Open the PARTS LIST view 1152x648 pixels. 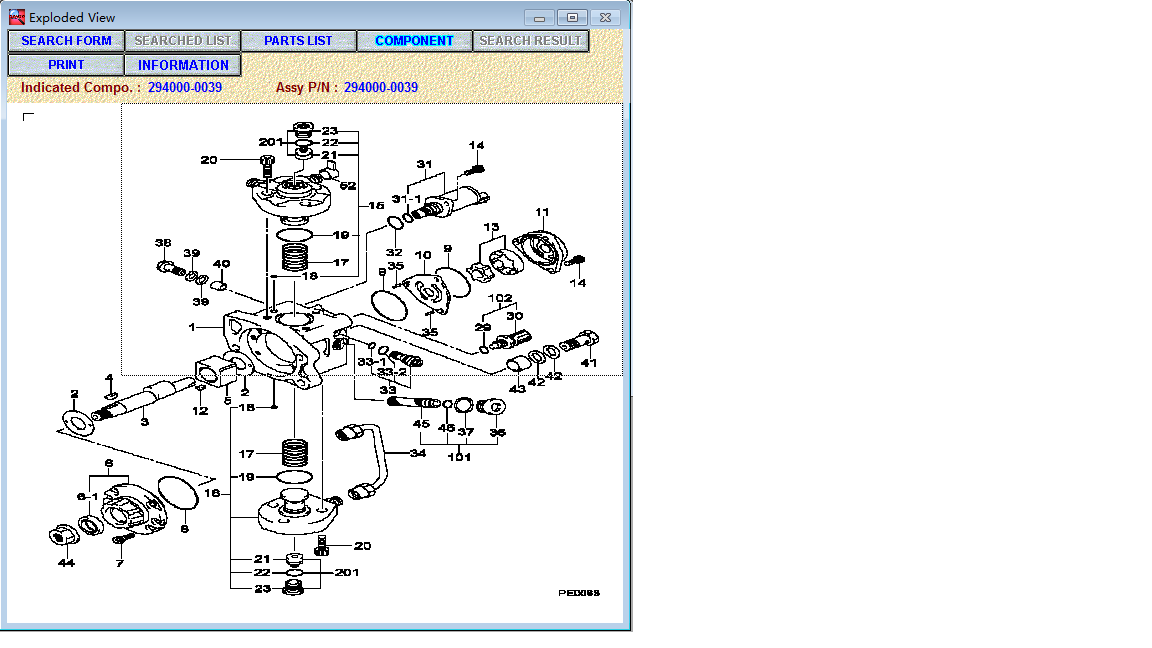pyautogui.click(x=298, y=41)
